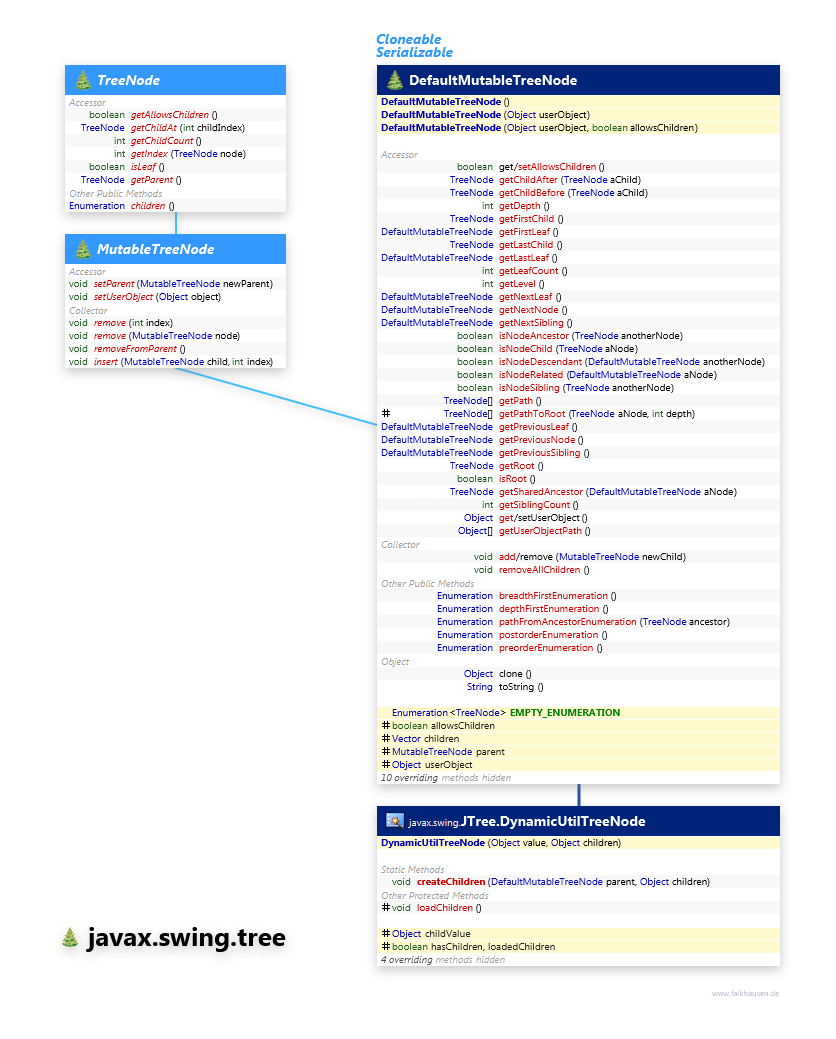Screen dimensions: 836x1039
Task: Click the icon beside JTree.DynamicUtilTreeNode title
Action: (x=395, y=821)
